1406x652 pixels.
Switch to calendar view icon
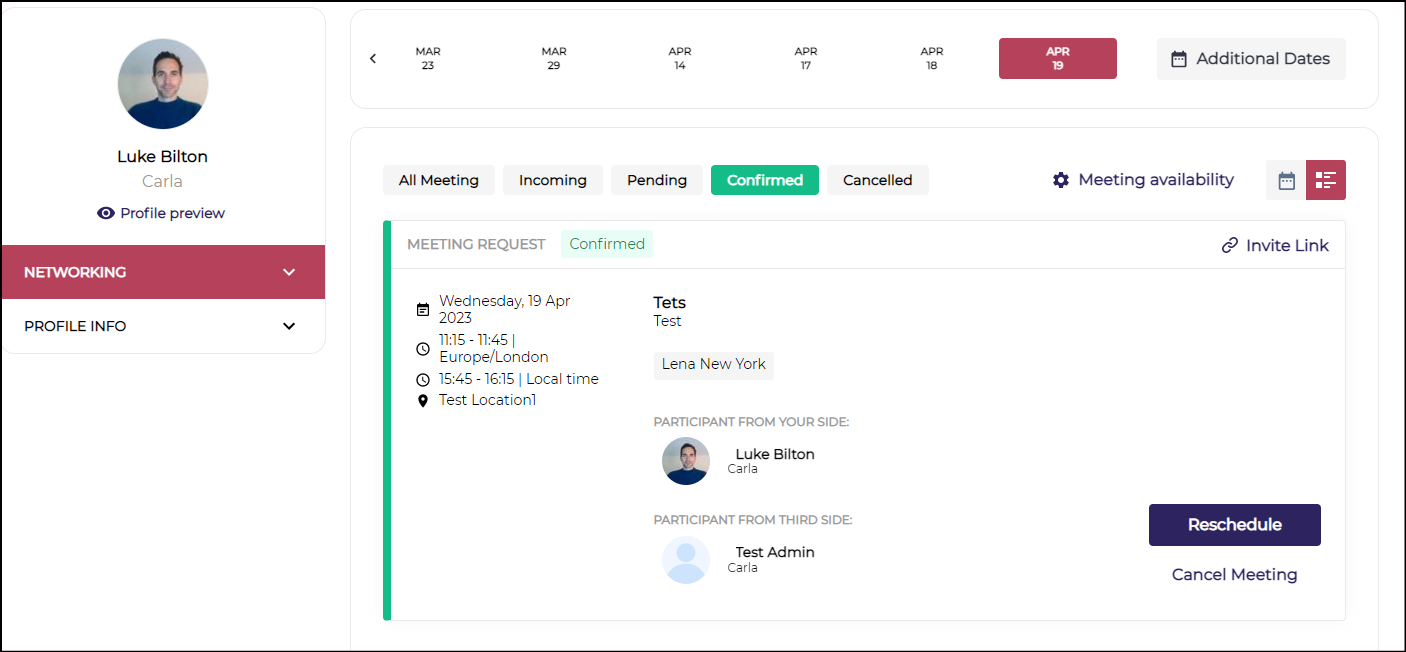pos(1286,180)
